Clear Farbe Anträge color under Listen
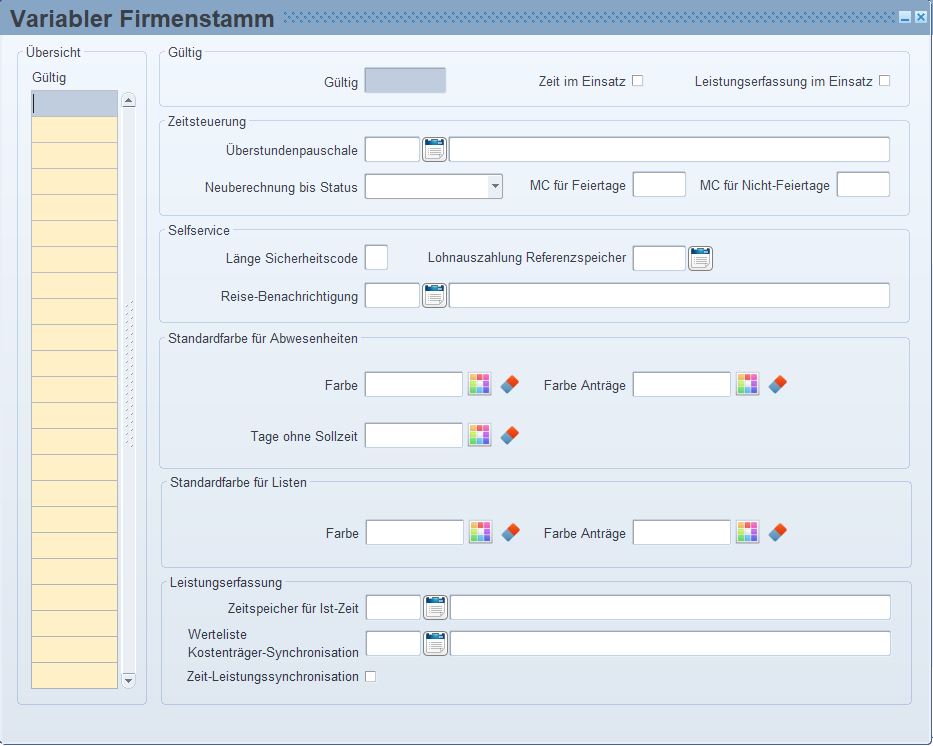933x746 pixels. pyautogui.click(x=778, y=532)
